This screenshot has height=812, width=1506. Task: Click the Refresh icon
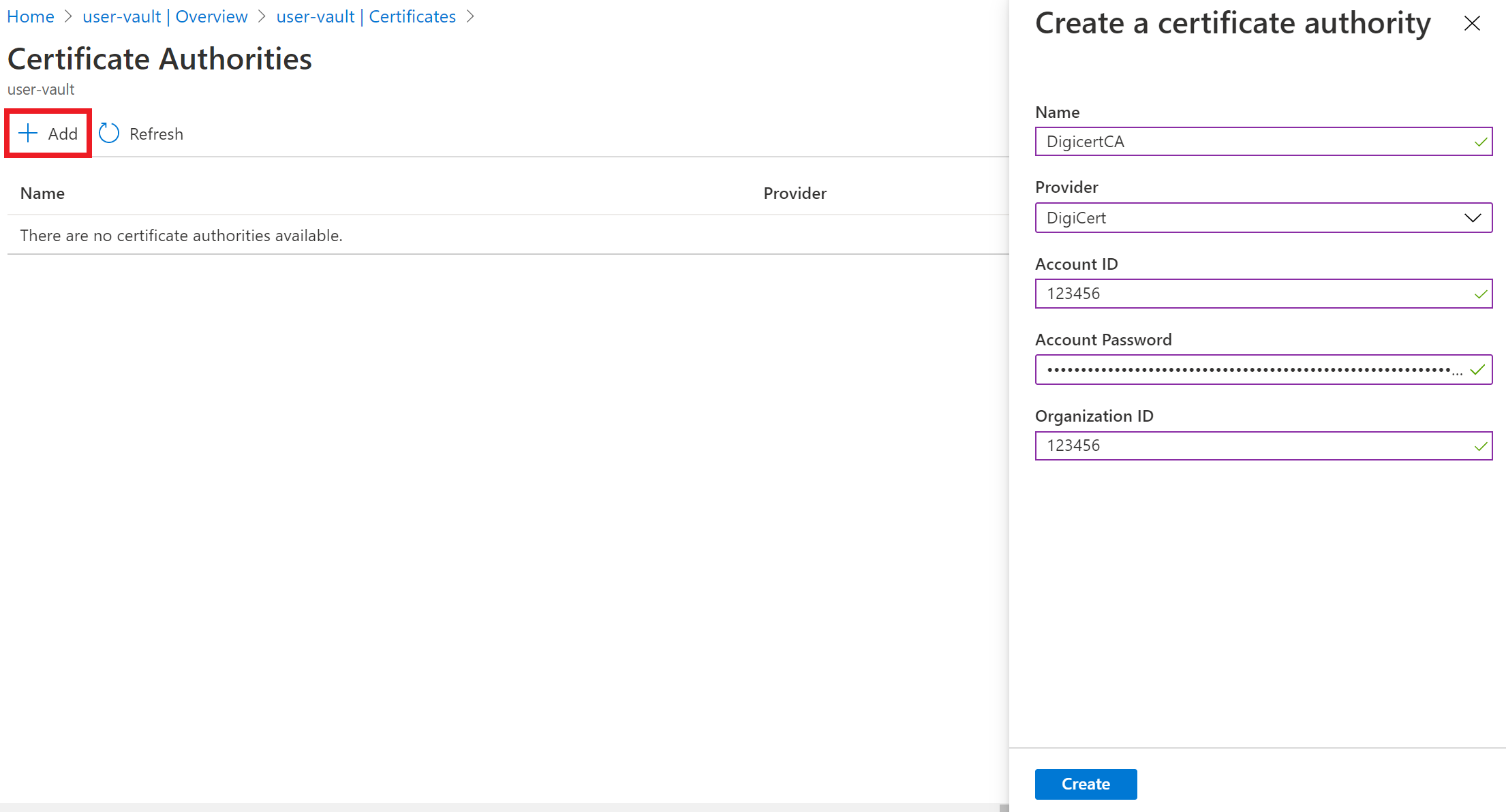(109, 134)
